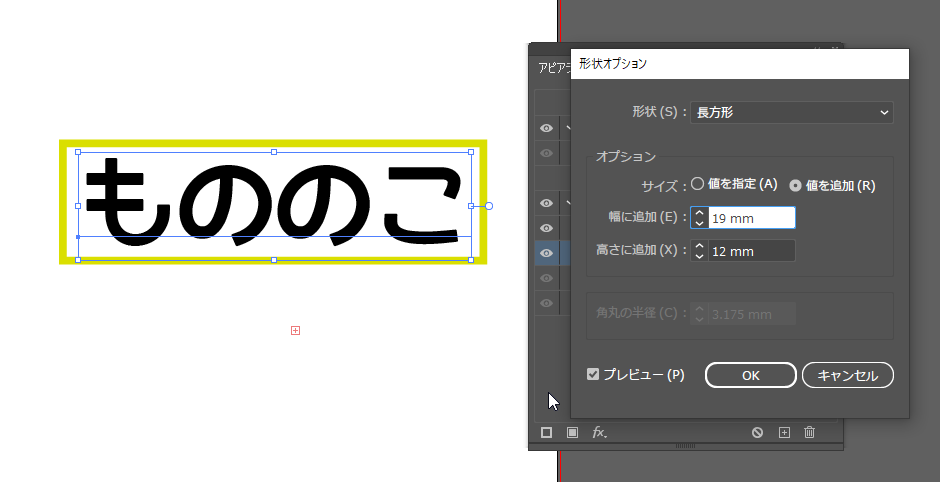Toggle the topmost eye icon in Appearance panel
Viewport: 940px width, 482px height.
(546, 128)
